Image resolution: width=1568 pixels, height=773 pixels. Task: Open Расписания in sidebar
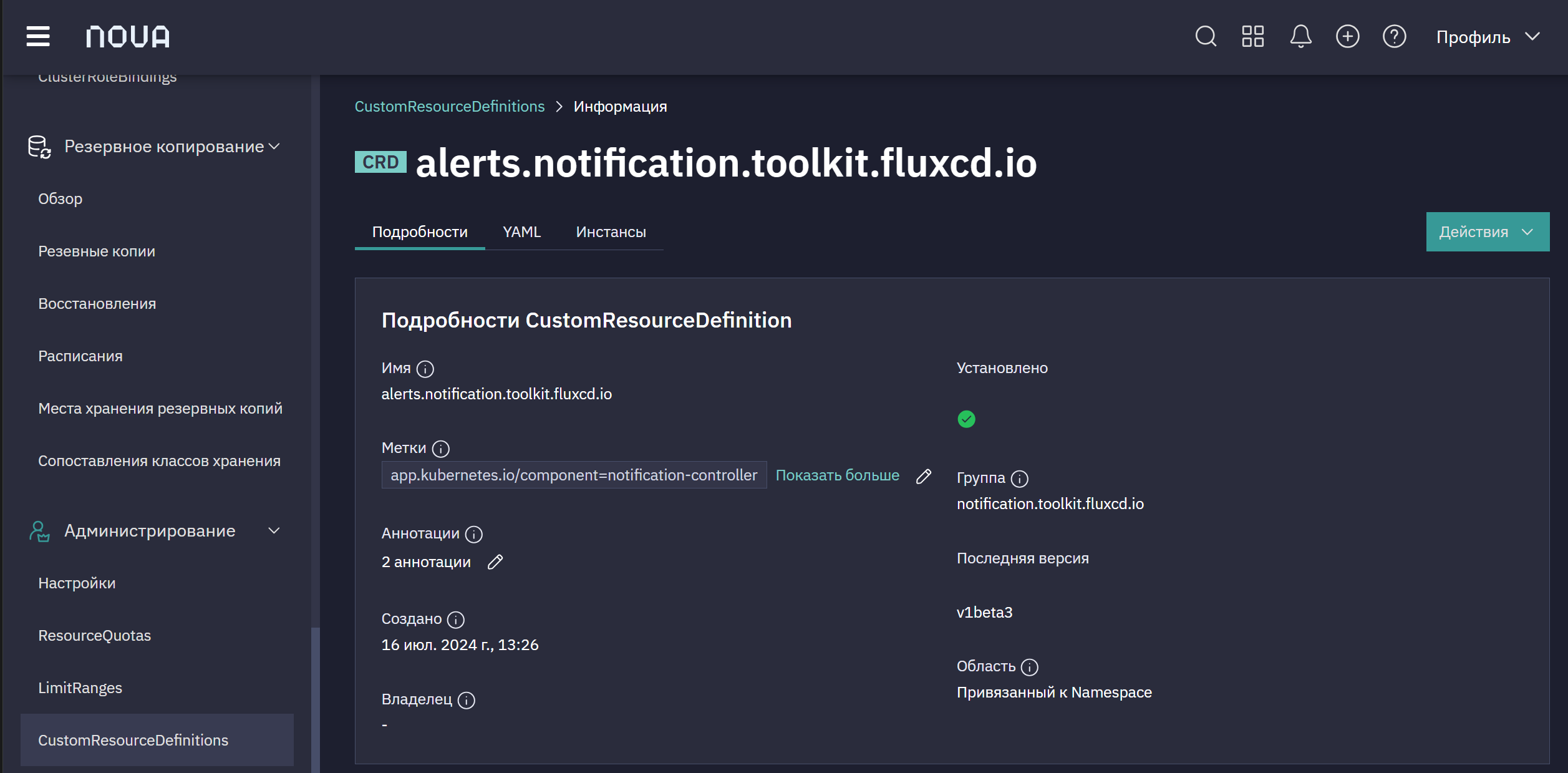[x=80, y=356]
